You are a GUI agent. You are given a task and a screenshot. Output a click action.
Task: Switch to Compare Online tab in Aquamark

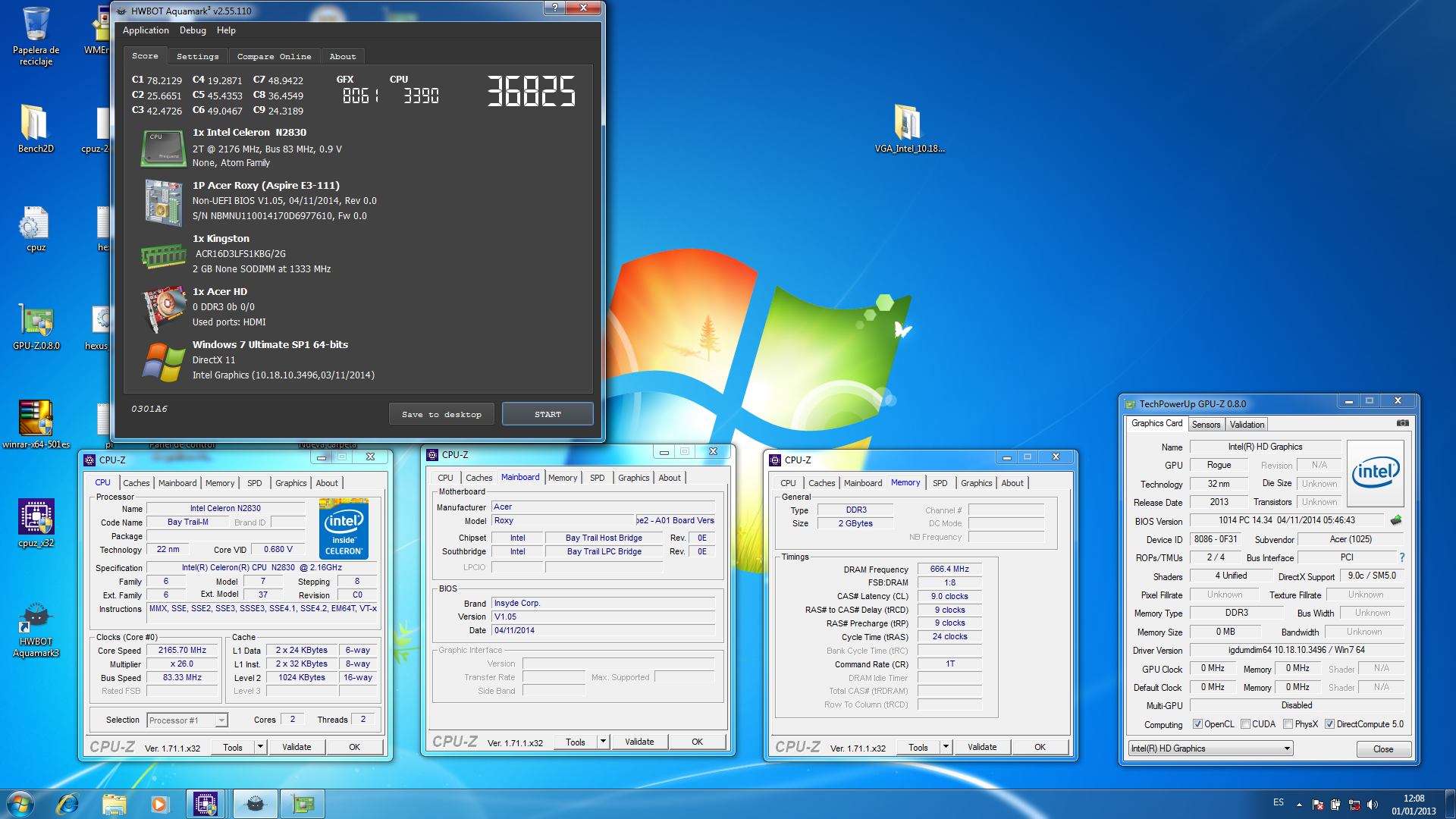click(274, 56)
